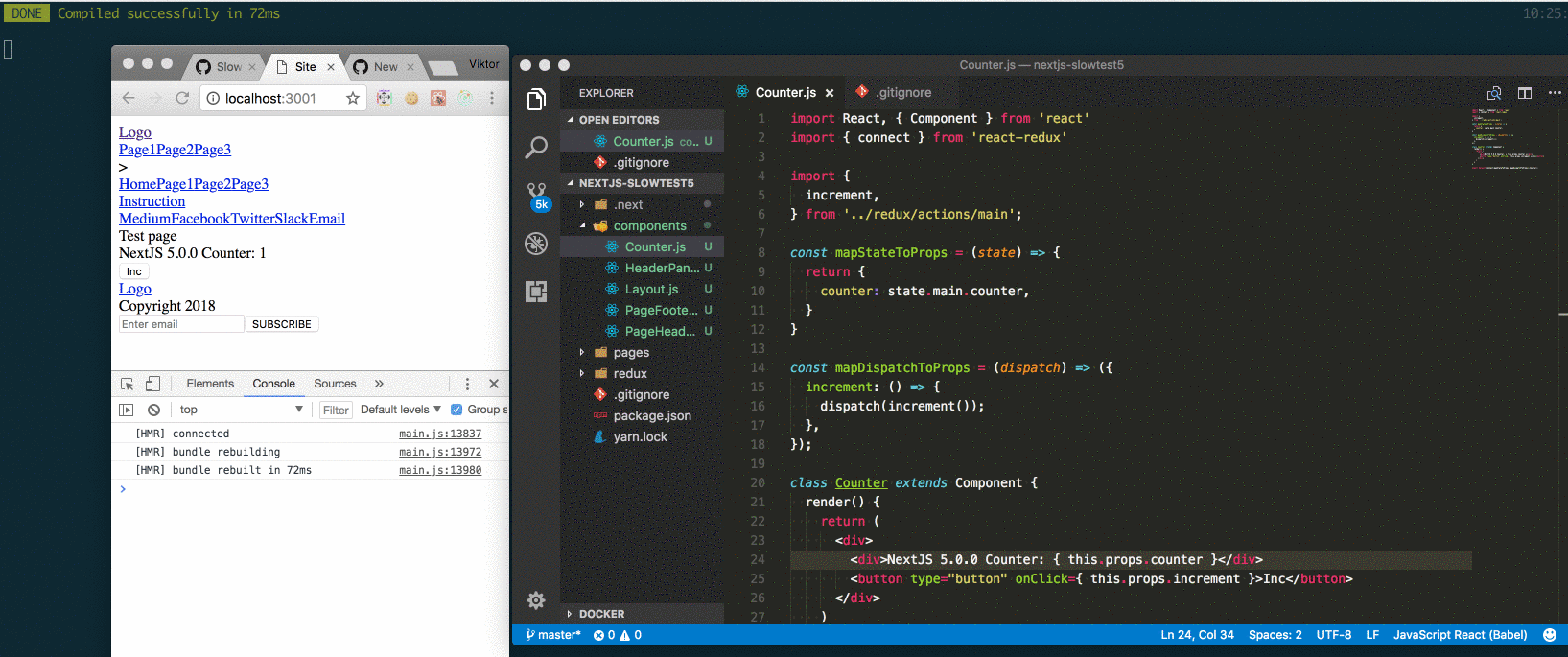Click the first Chrome extension icon

[385, 98]
